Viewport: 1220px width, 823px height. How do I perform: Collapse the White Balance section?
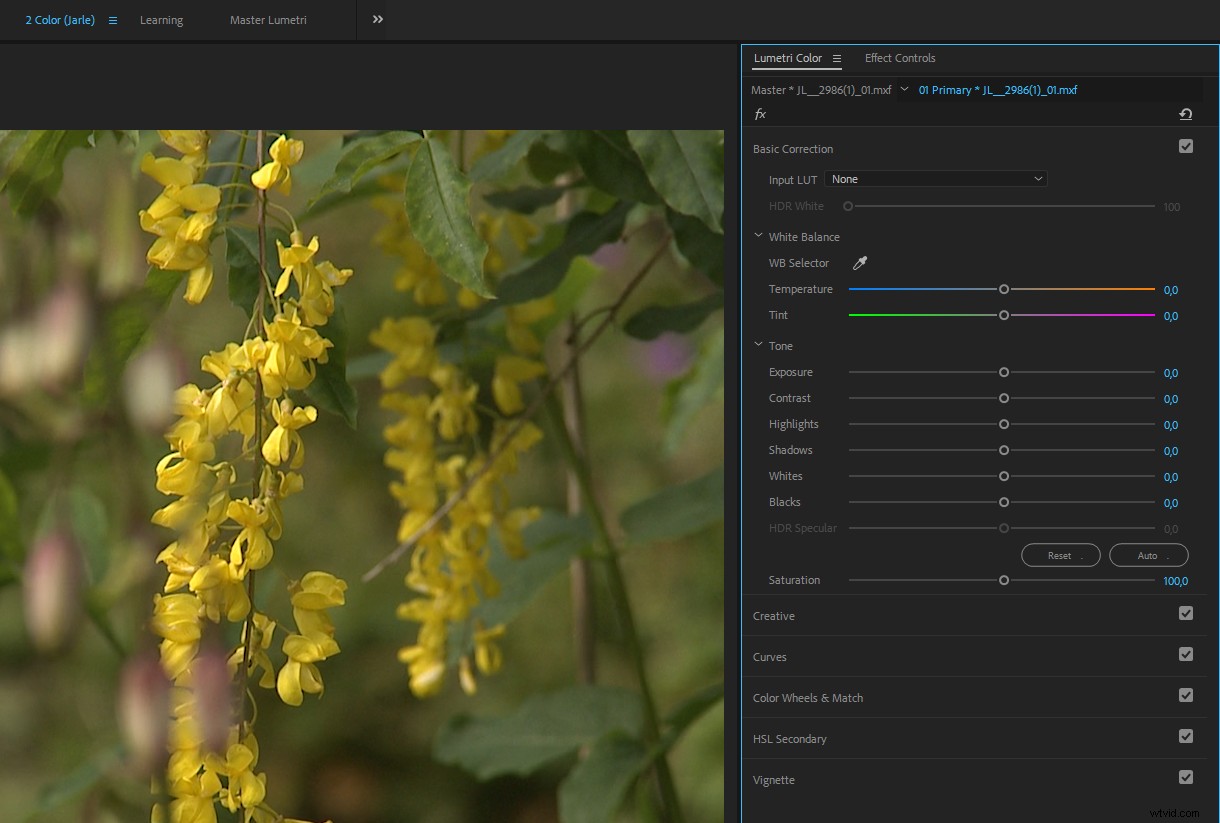(x=758, y=236)
